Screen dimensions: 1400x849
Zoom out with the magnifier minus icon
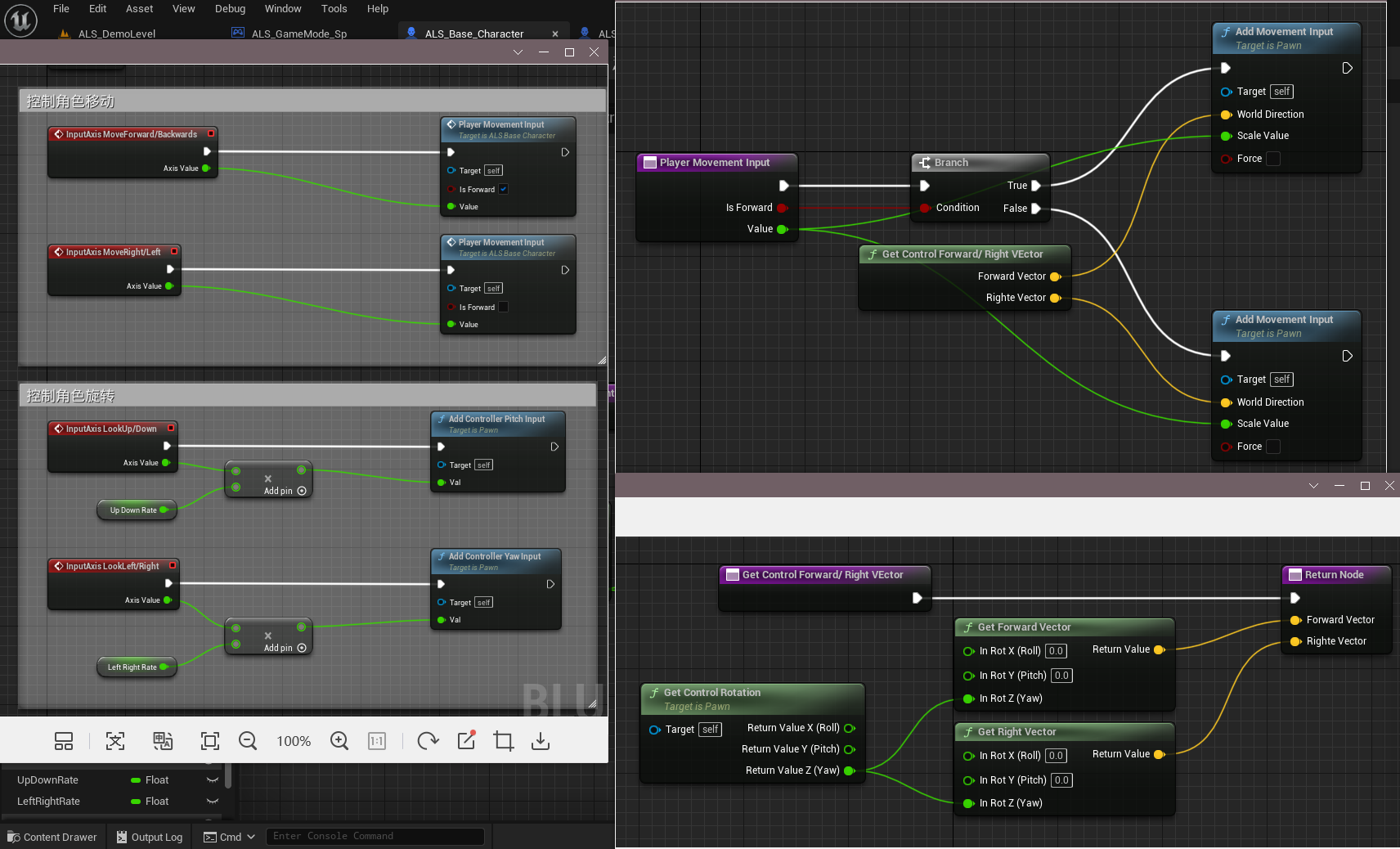click(248, 741)
